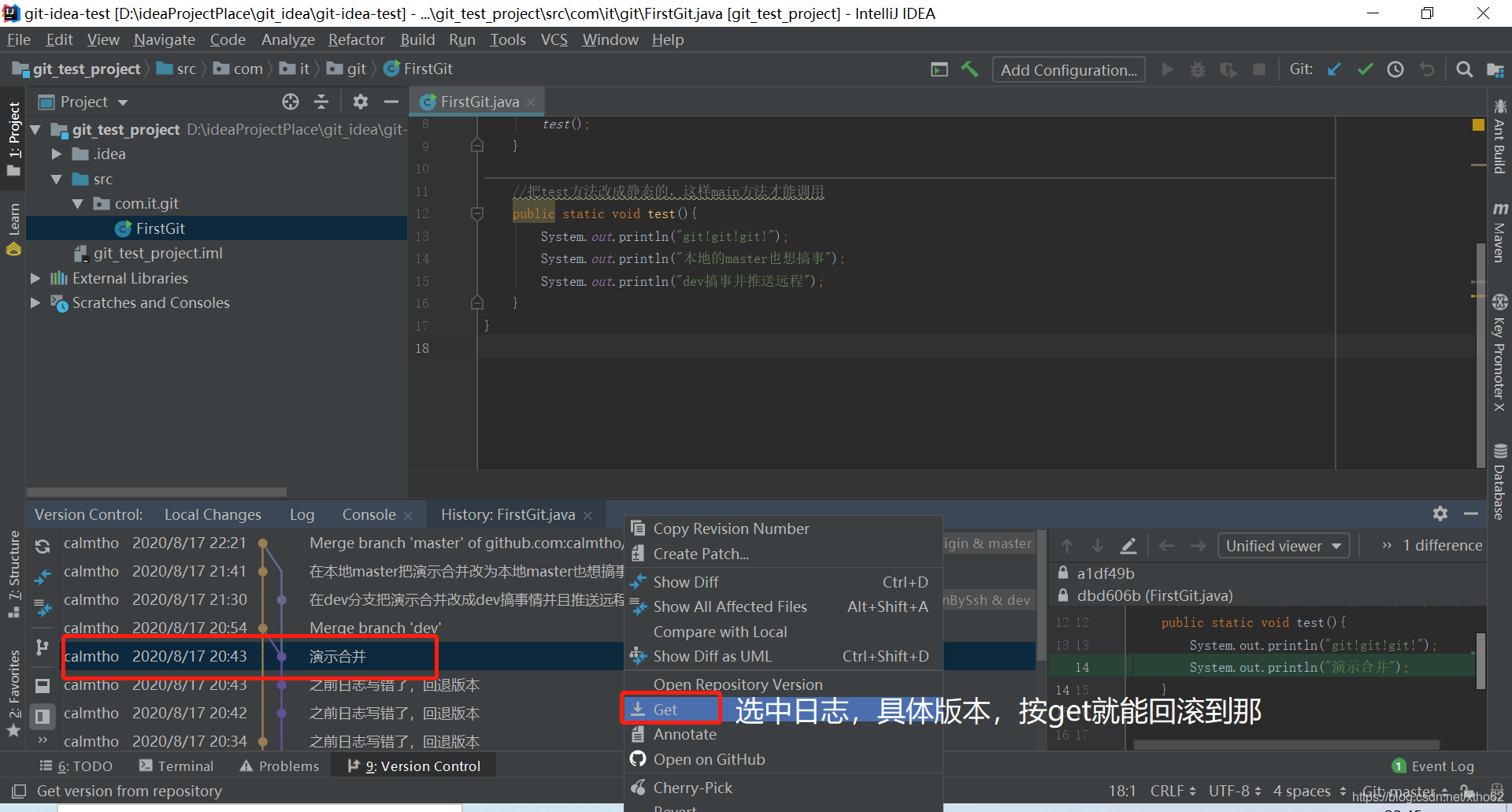Close History: FirstGit.java tab

point(587,515)
